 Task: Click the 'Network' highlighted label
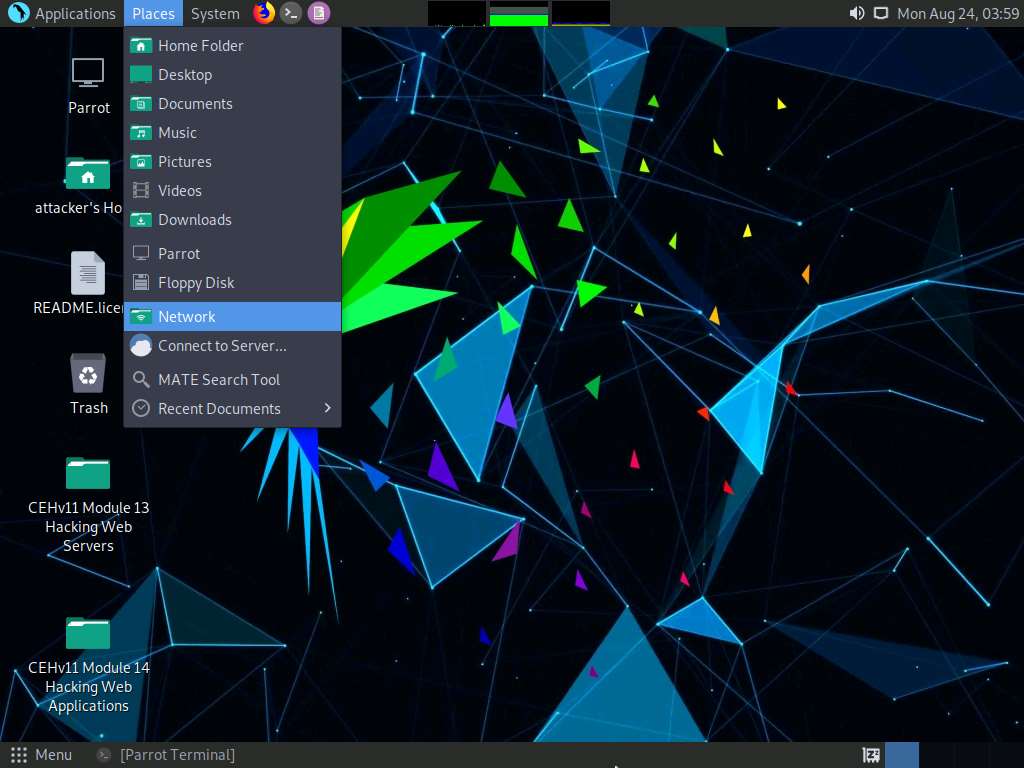[x=187, y=316]
